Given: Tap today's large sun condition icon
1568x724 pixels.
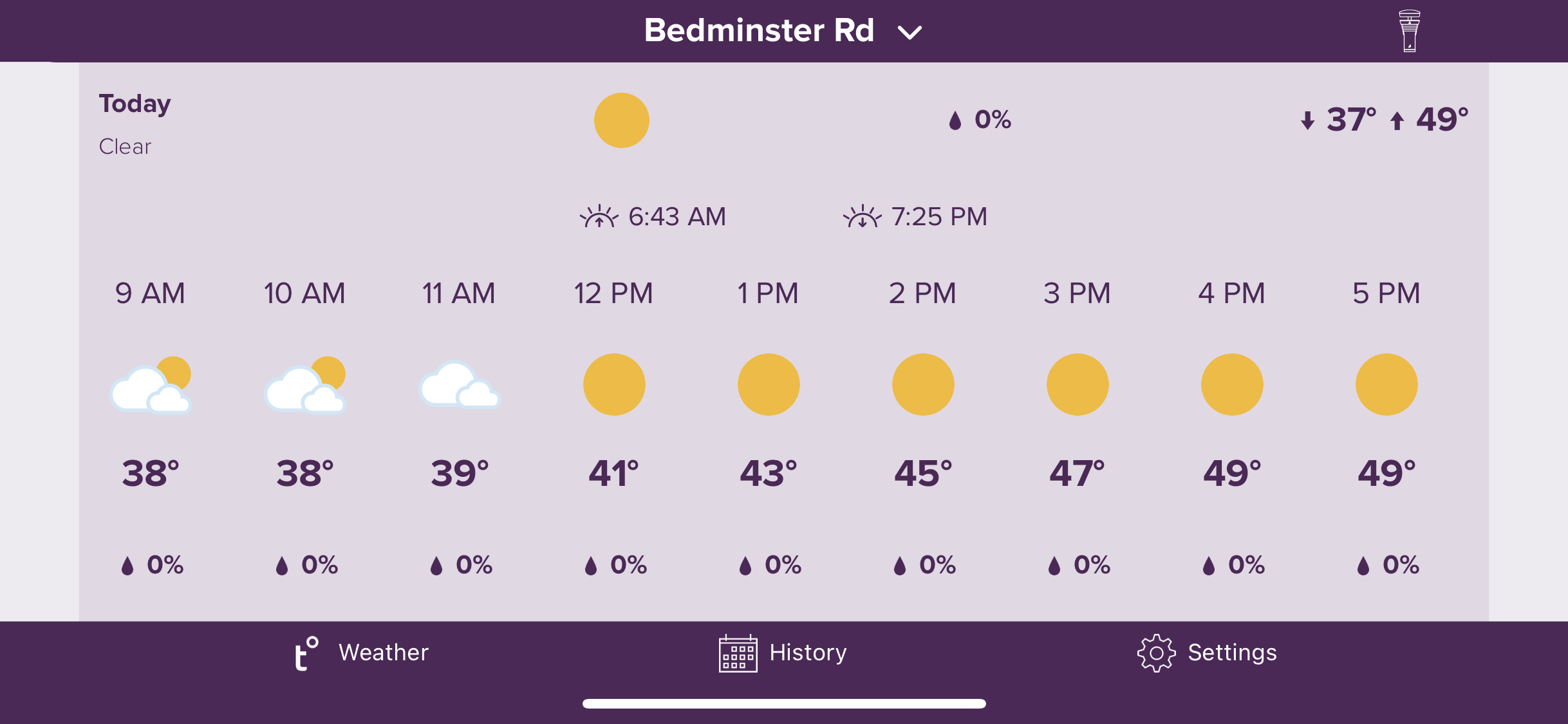Looking at the screenshot, I should 621,120.
